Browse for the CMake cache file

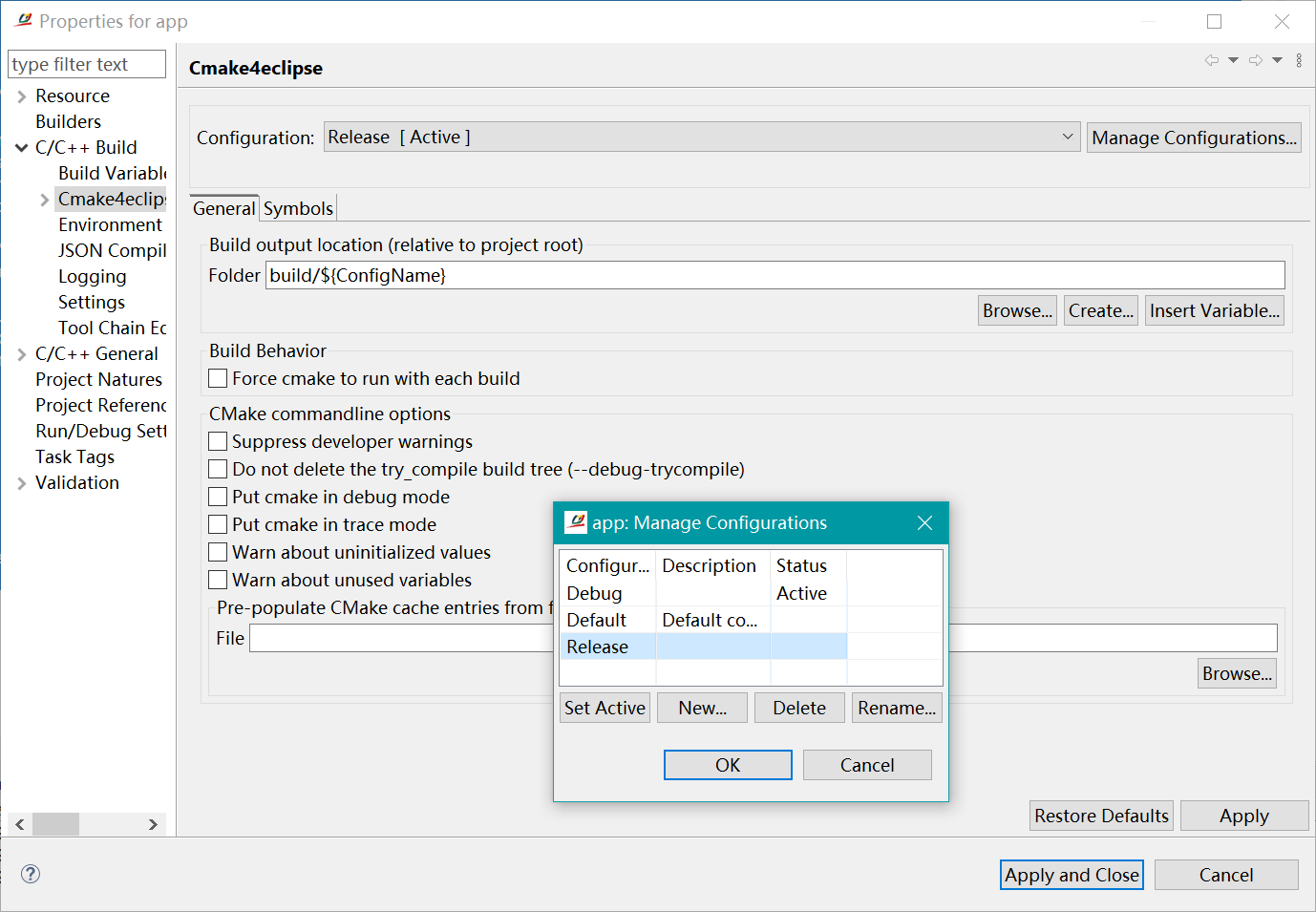(1237, 673)
